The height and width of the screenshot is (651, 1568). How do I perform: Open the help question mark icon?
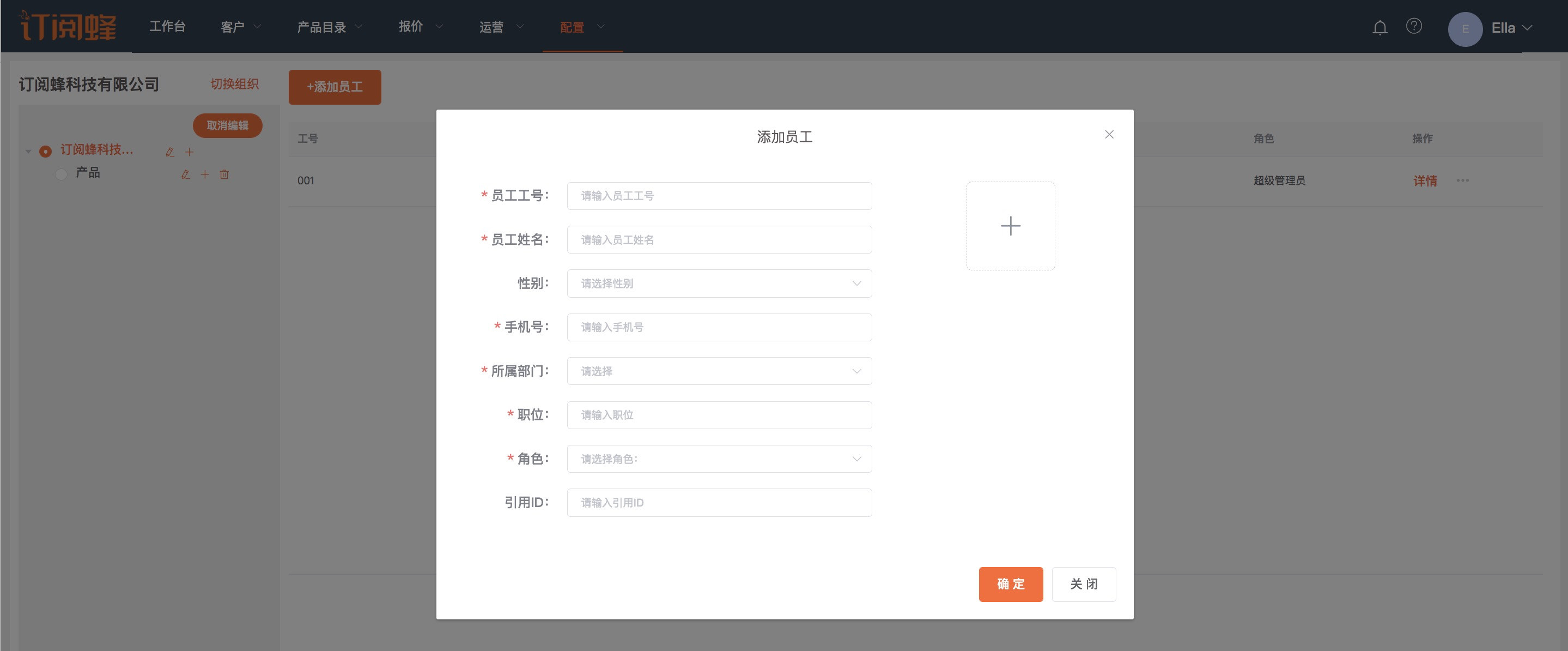coord(1413,26)
